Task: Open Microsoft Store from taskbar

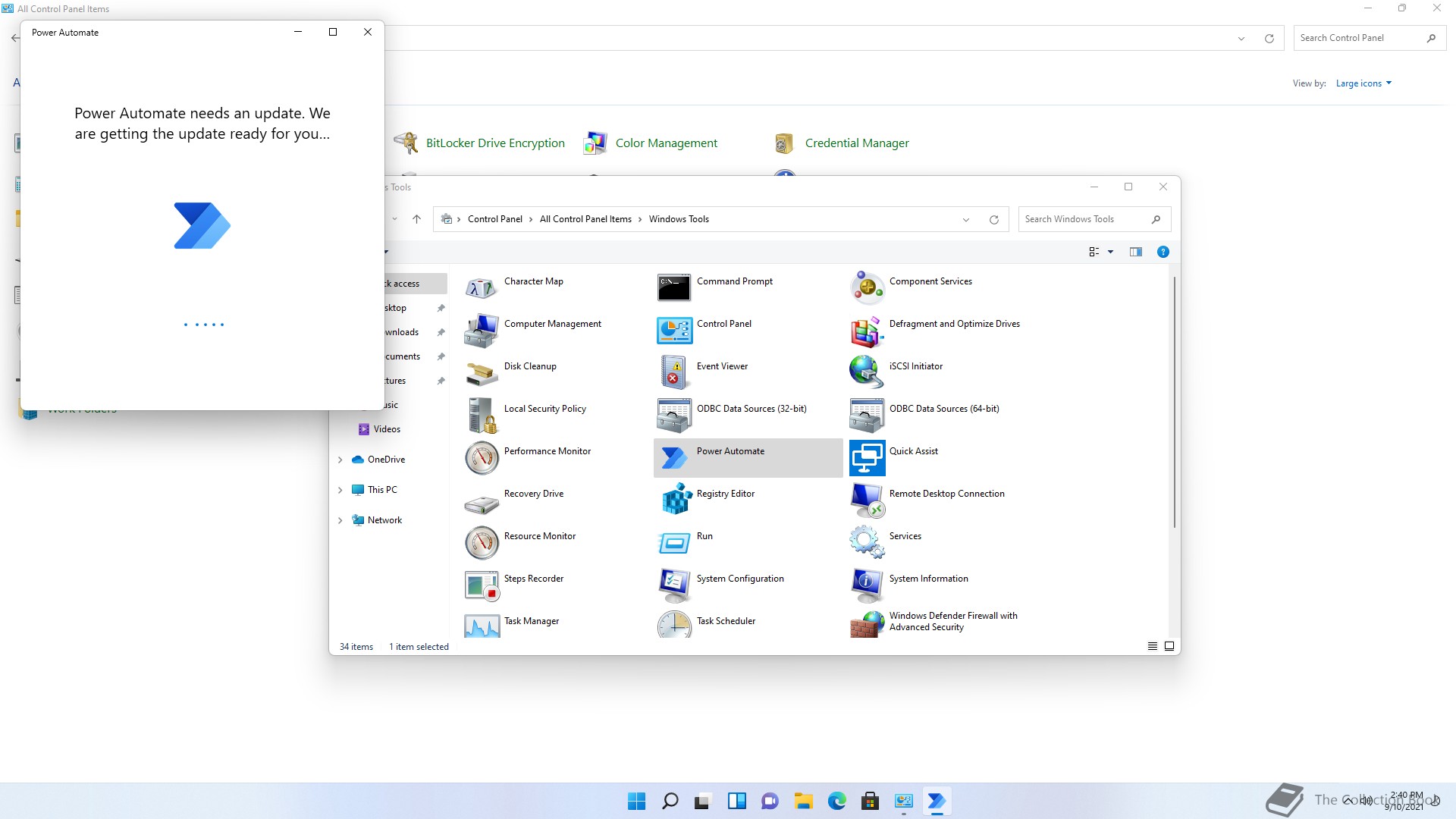Action: click(870, 801)
